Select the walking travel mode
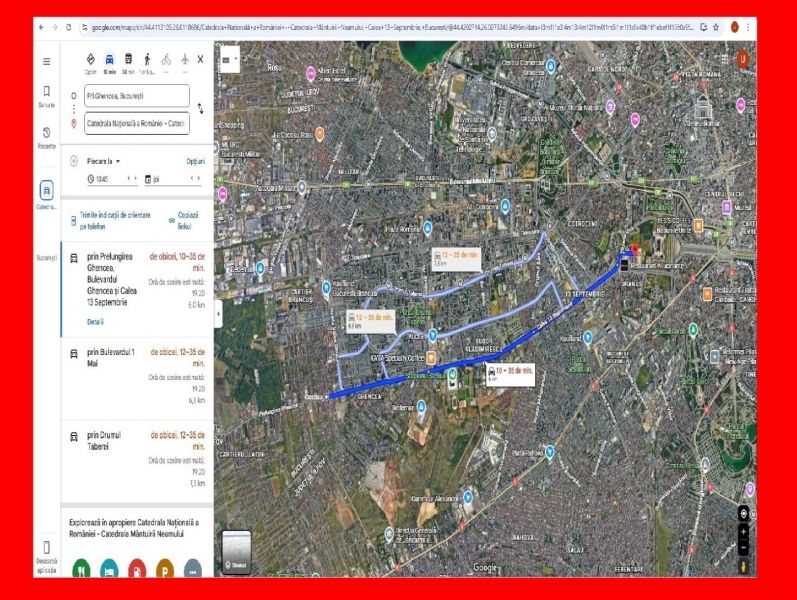This screenshot has height=600, width=797. pos(147,59)
